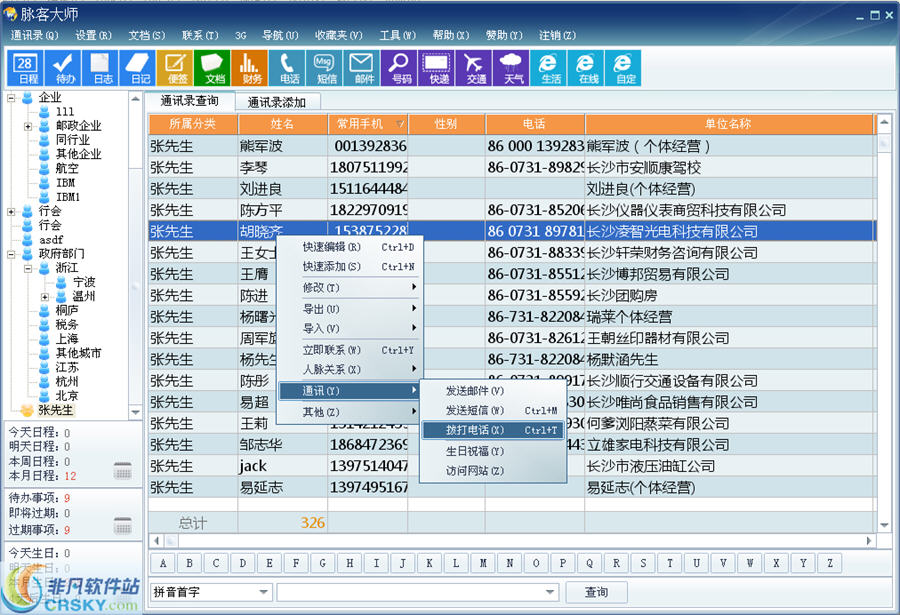
Task: Select 快速编辑(R) in context menu
Action: 350,247
